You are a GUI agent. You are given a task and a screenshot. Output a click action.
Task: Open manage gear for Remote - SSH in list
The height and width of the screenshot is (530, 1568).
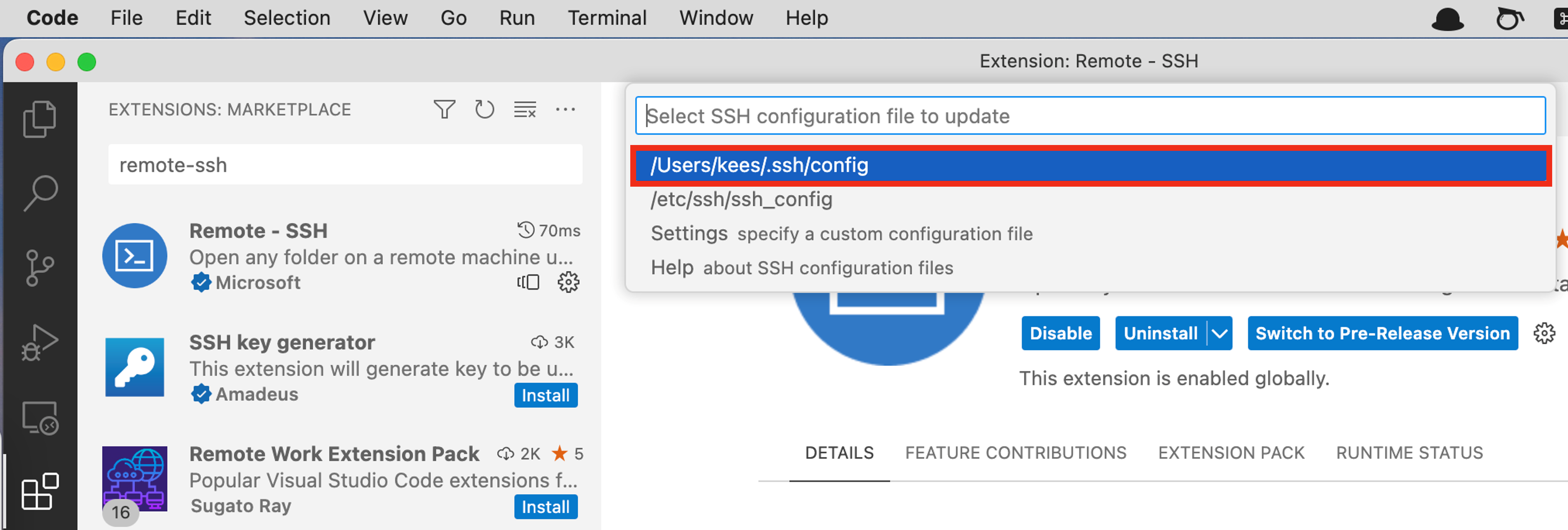click(x=569, y=282)
